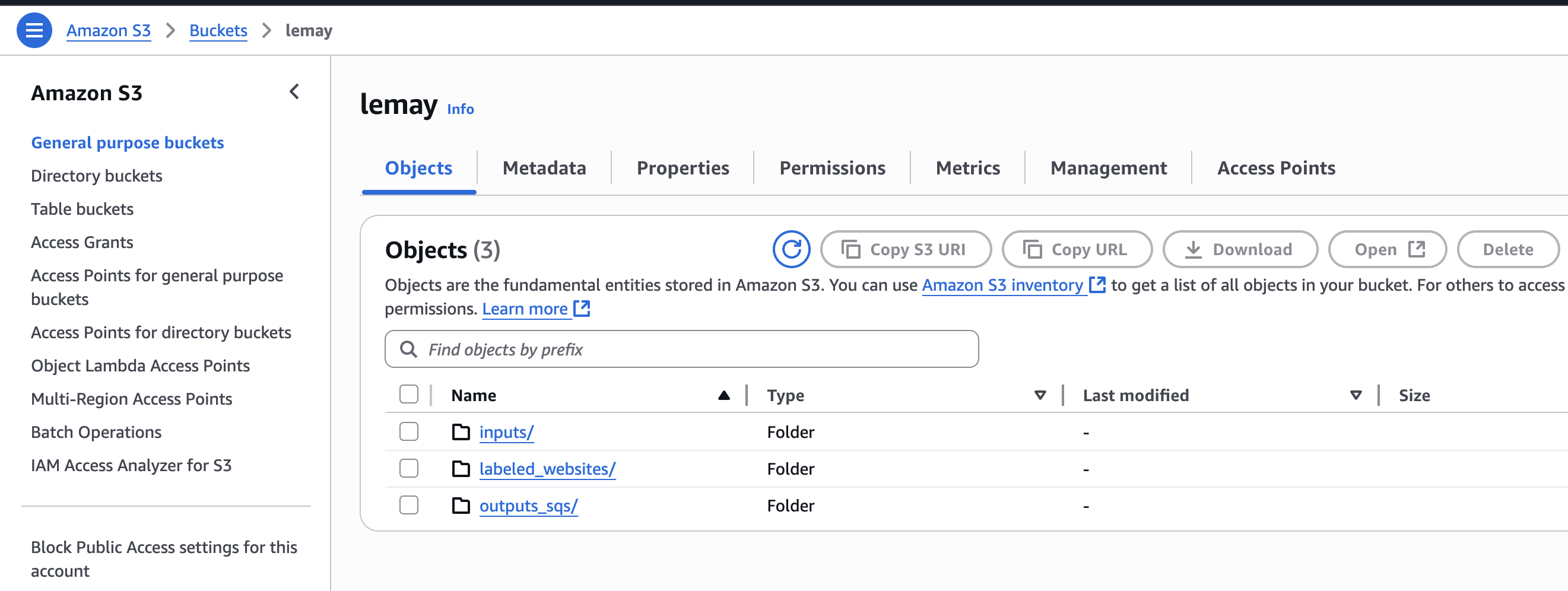
Task: Click the inputs folder icon
Action: 461,432
